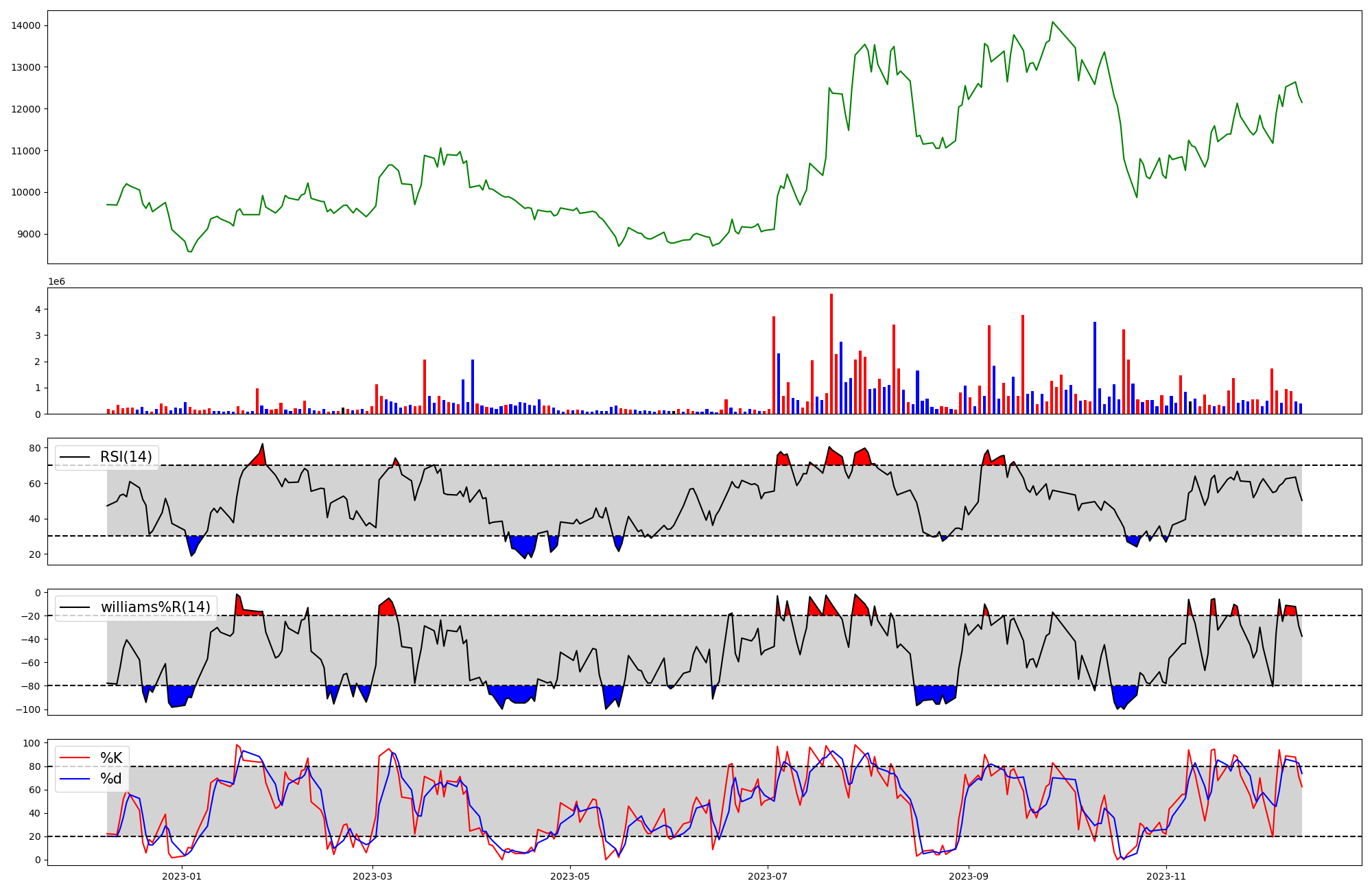Click the 2023-01 x-axis date label
Screen dimensions: 1372x892
[182, 876]
